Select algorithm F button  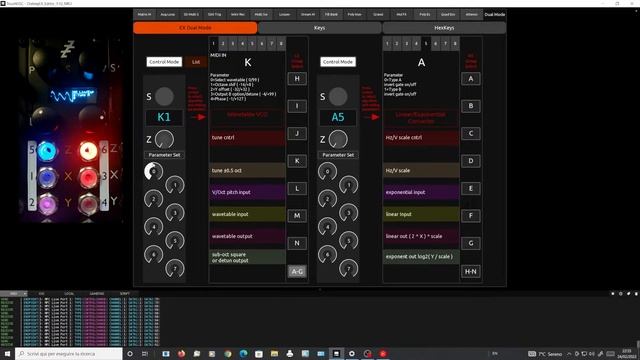(471, 216)
